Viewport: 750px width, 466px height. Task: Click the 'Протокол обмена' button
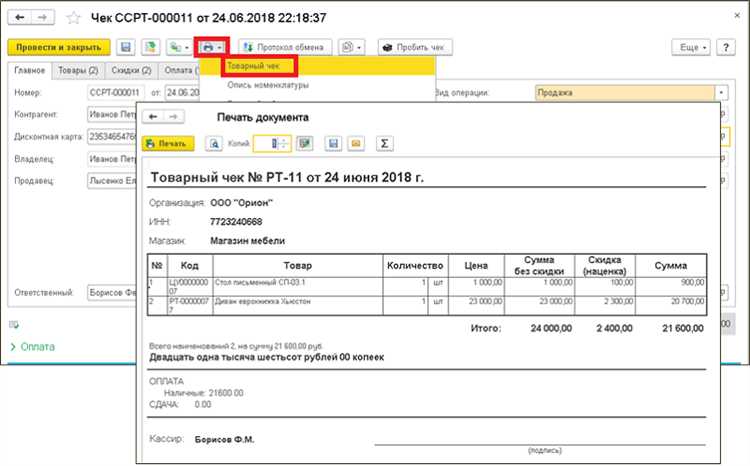285,47
